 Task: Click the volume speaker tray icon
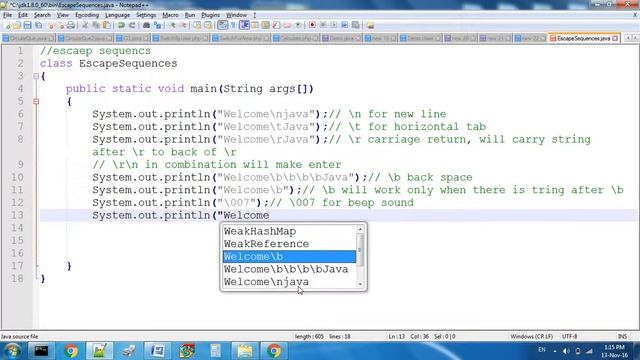click(x=566, y=351)
